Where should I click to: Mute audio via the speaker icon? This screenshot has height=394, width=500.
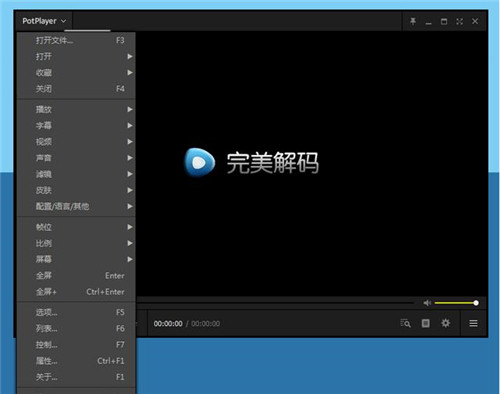click(427, 303)
